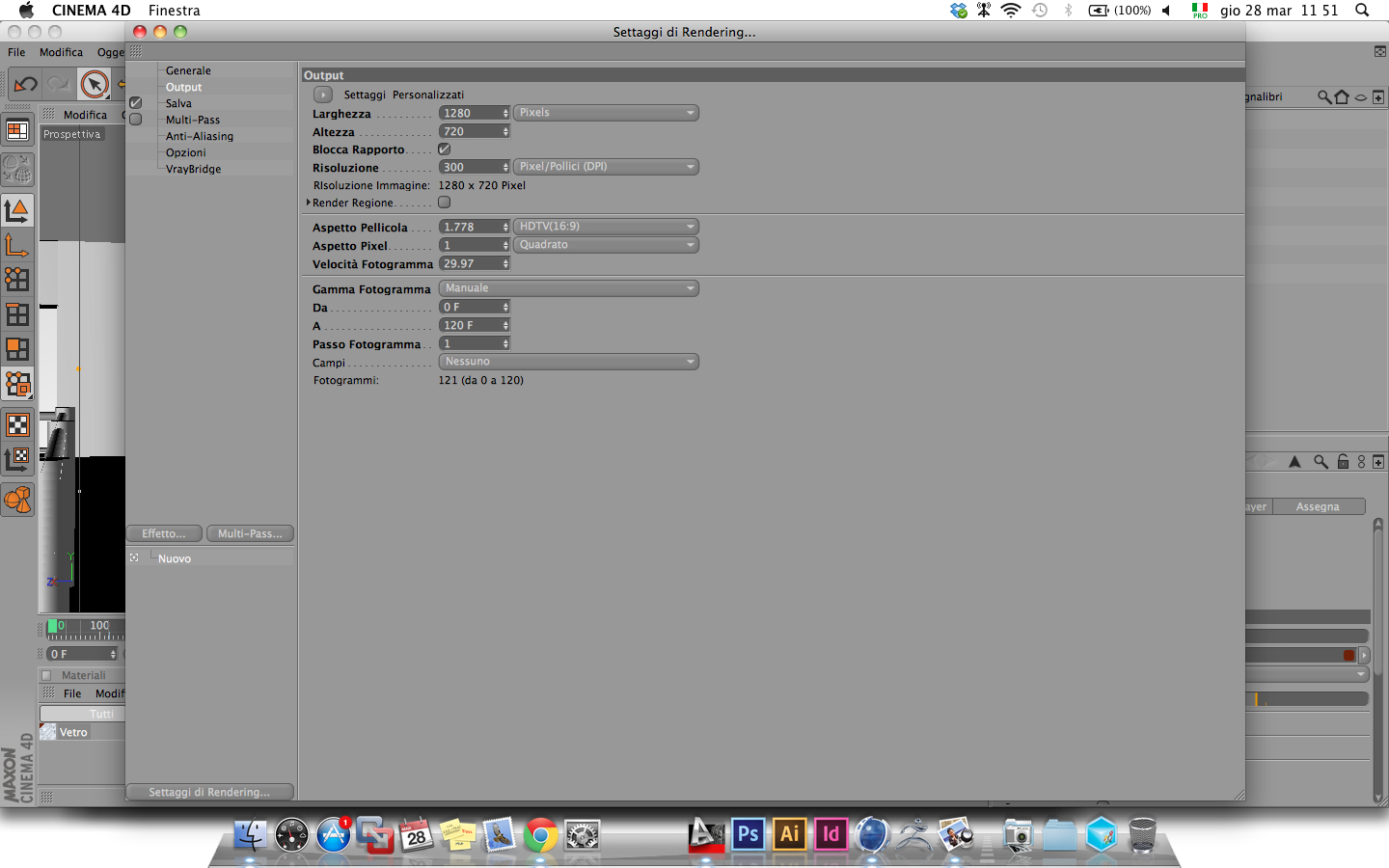The width and height of the screenshot is (1389, 868).
Task: Click the Settaggi Personalizzati preset arrow button
Action: pos(323,95)
